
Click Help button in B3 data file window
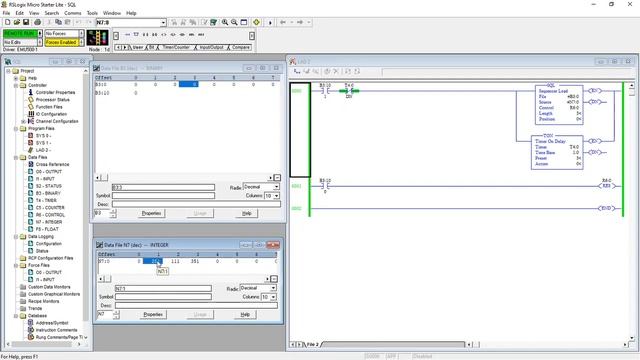247,213
